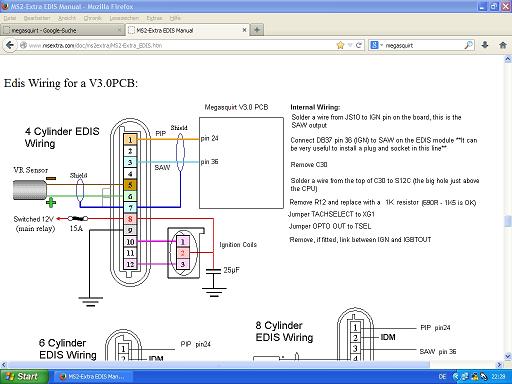
Task: Open the Datei menu
Action: 10,18
